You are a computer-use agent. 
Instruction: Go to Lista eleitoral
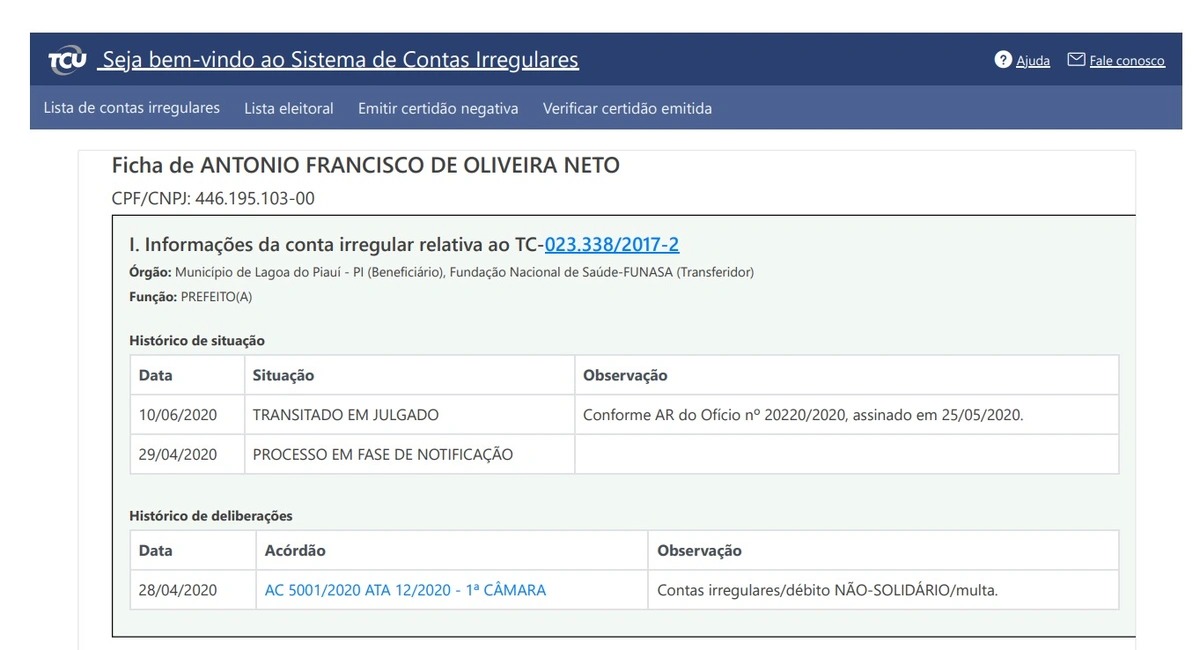(x=289, y=108)
